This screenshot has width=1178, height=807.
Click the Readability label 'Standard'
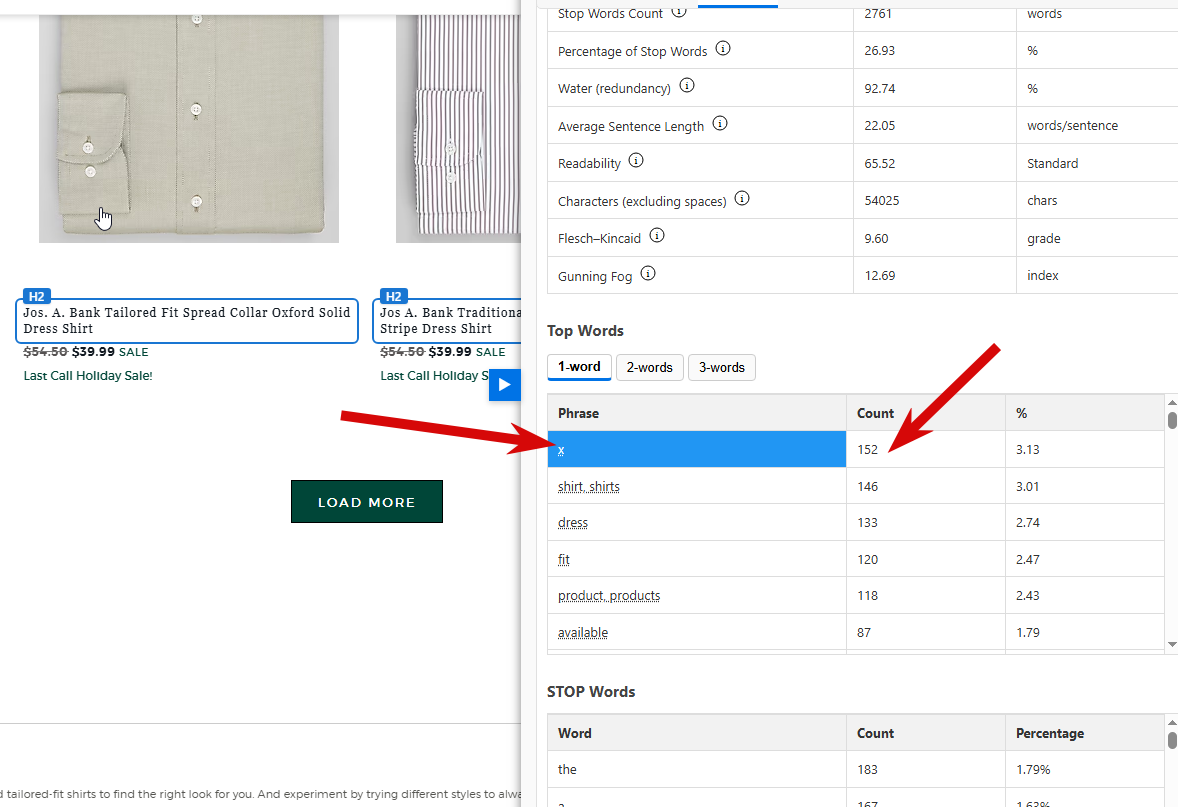coord(1053,164)
